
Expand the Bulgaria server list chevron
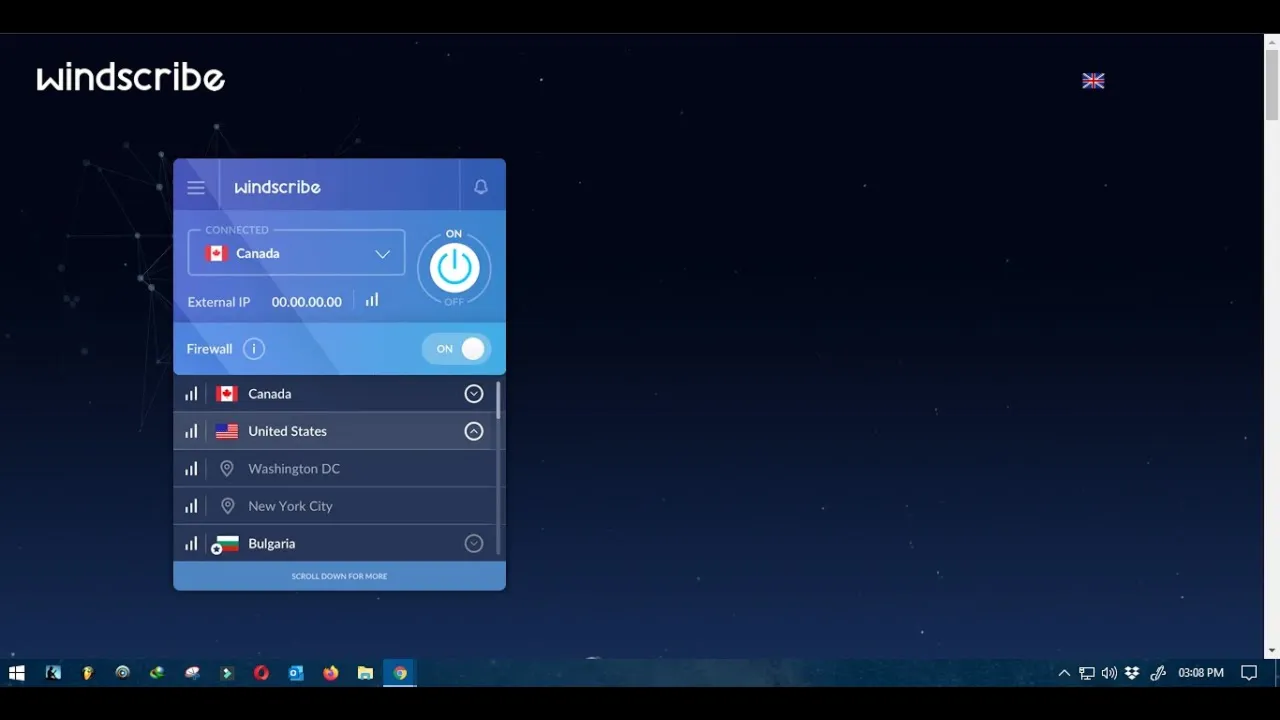click(474, 543)
